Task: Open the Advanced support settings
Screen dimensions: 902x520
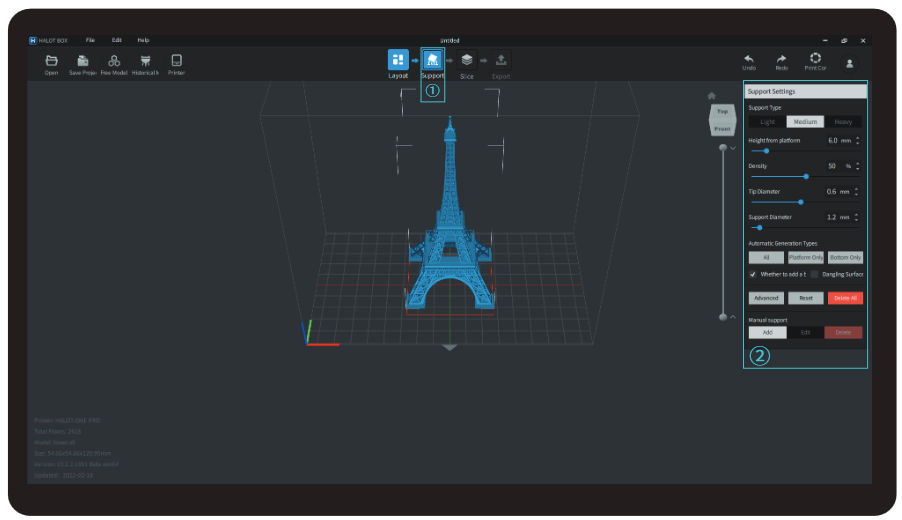Action: click(x=766, y=298)
